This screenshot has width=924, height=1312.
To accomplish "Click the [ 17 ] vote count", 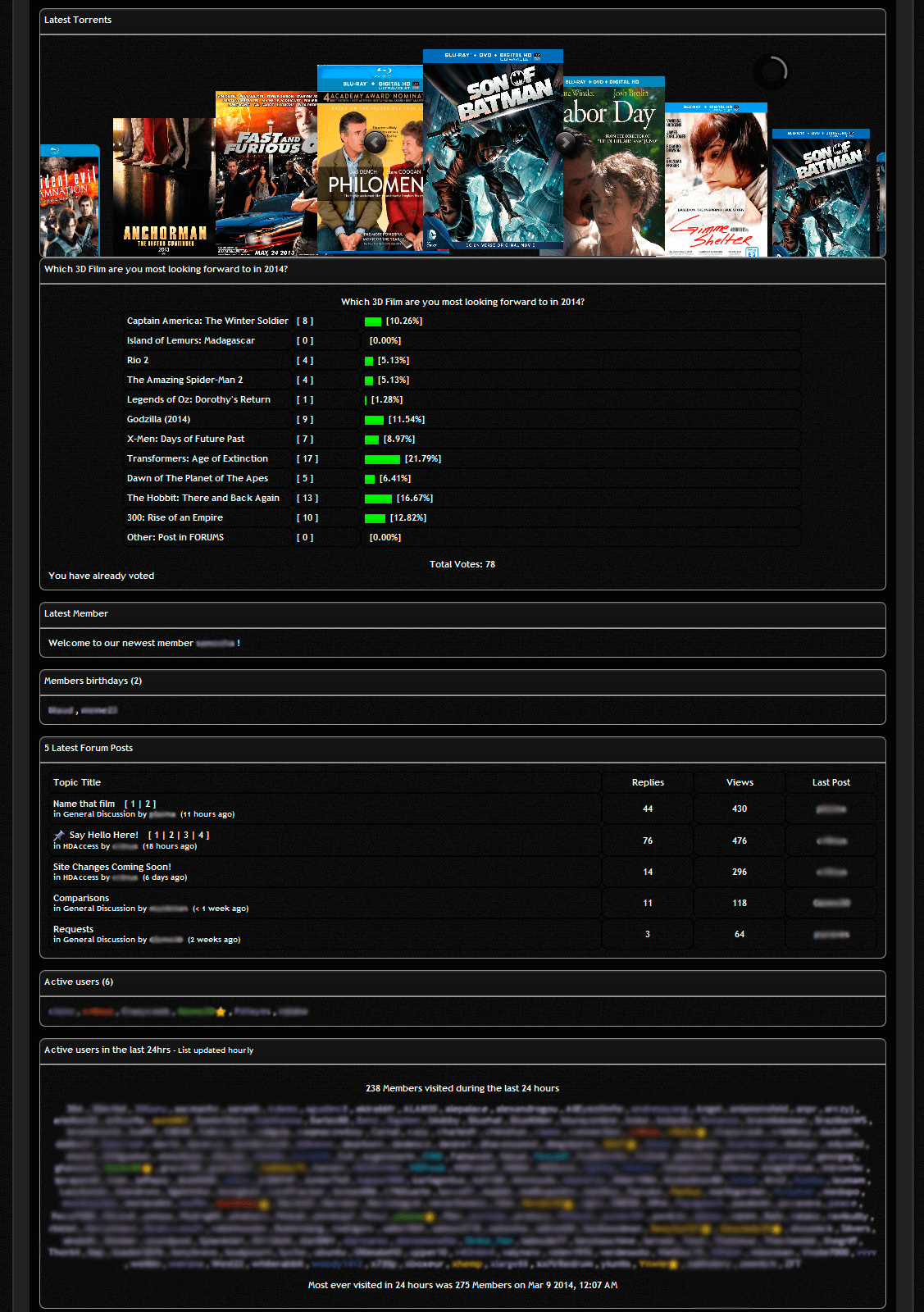I will [307, 458].
